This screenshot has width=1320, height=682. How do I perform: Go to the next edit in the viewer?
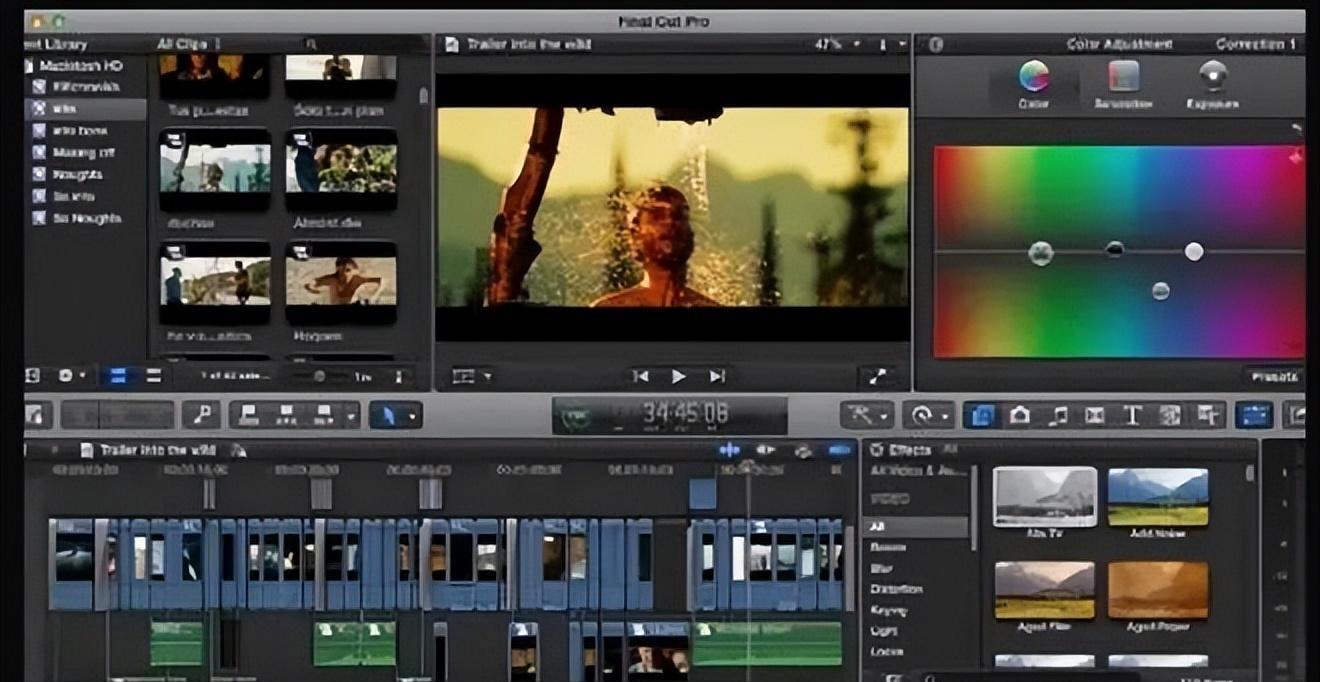click(716, 376)
